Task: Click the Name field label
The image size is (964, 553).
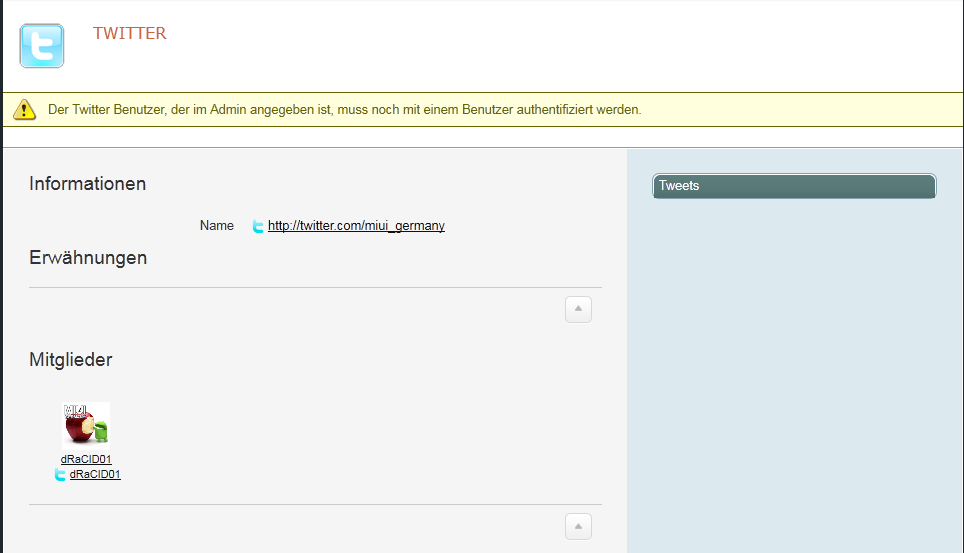Action: tap(216, 226)
